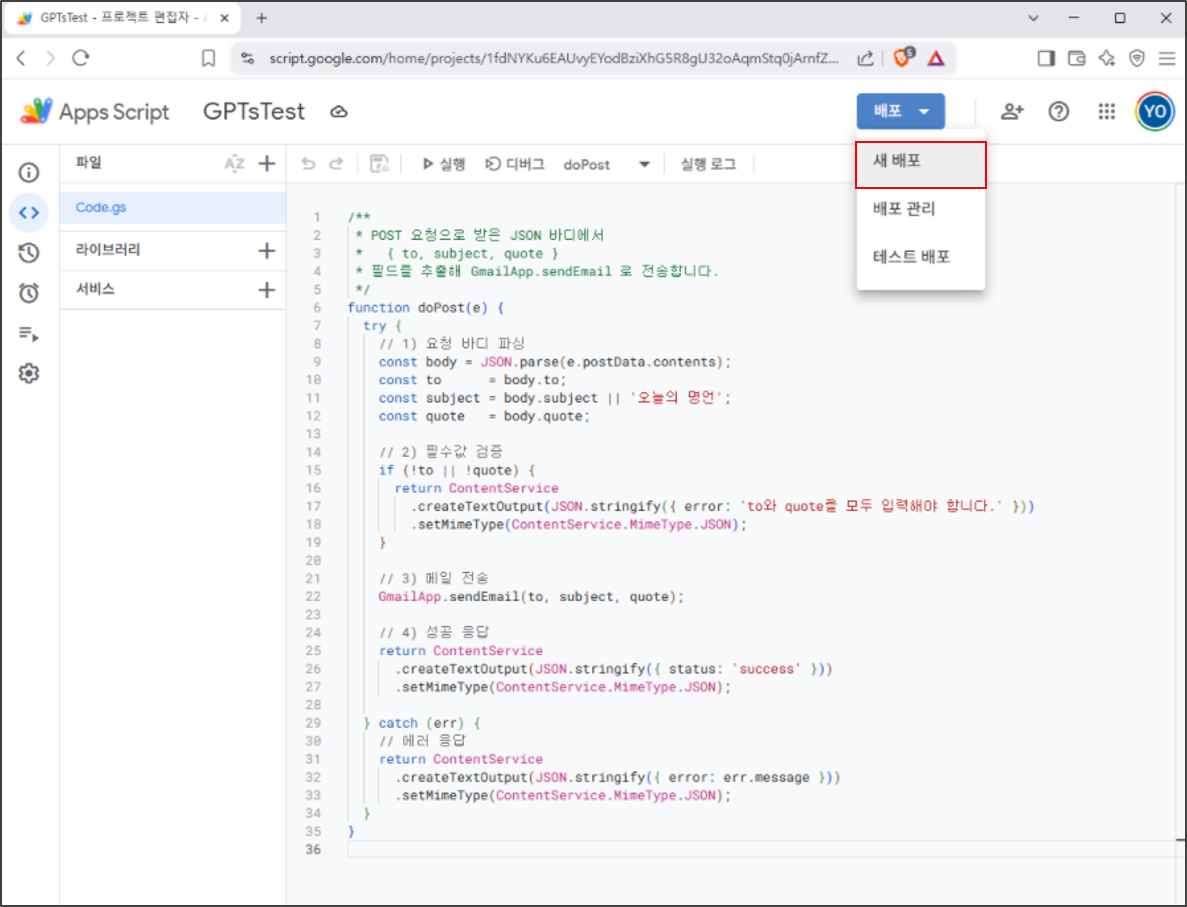Open the 실행 로그 execution log
This screenshot has height=907, width=1187.
coord(708,164)
